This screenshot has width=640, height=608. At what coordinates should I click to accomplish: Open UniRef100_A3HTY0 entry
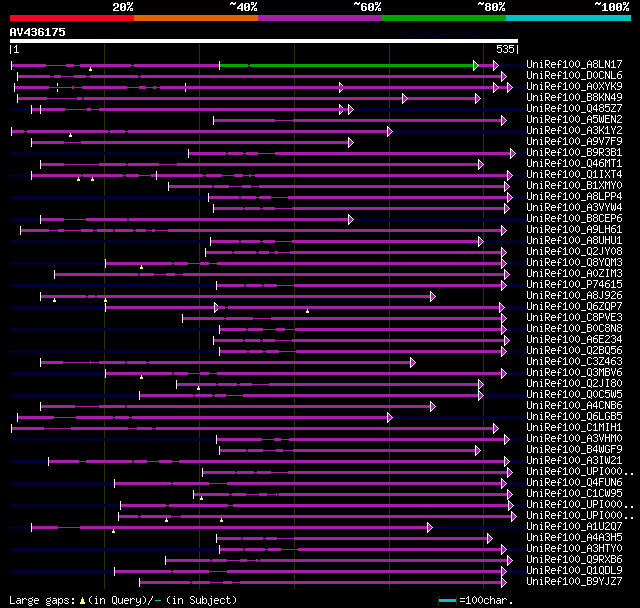pos(574,549)
